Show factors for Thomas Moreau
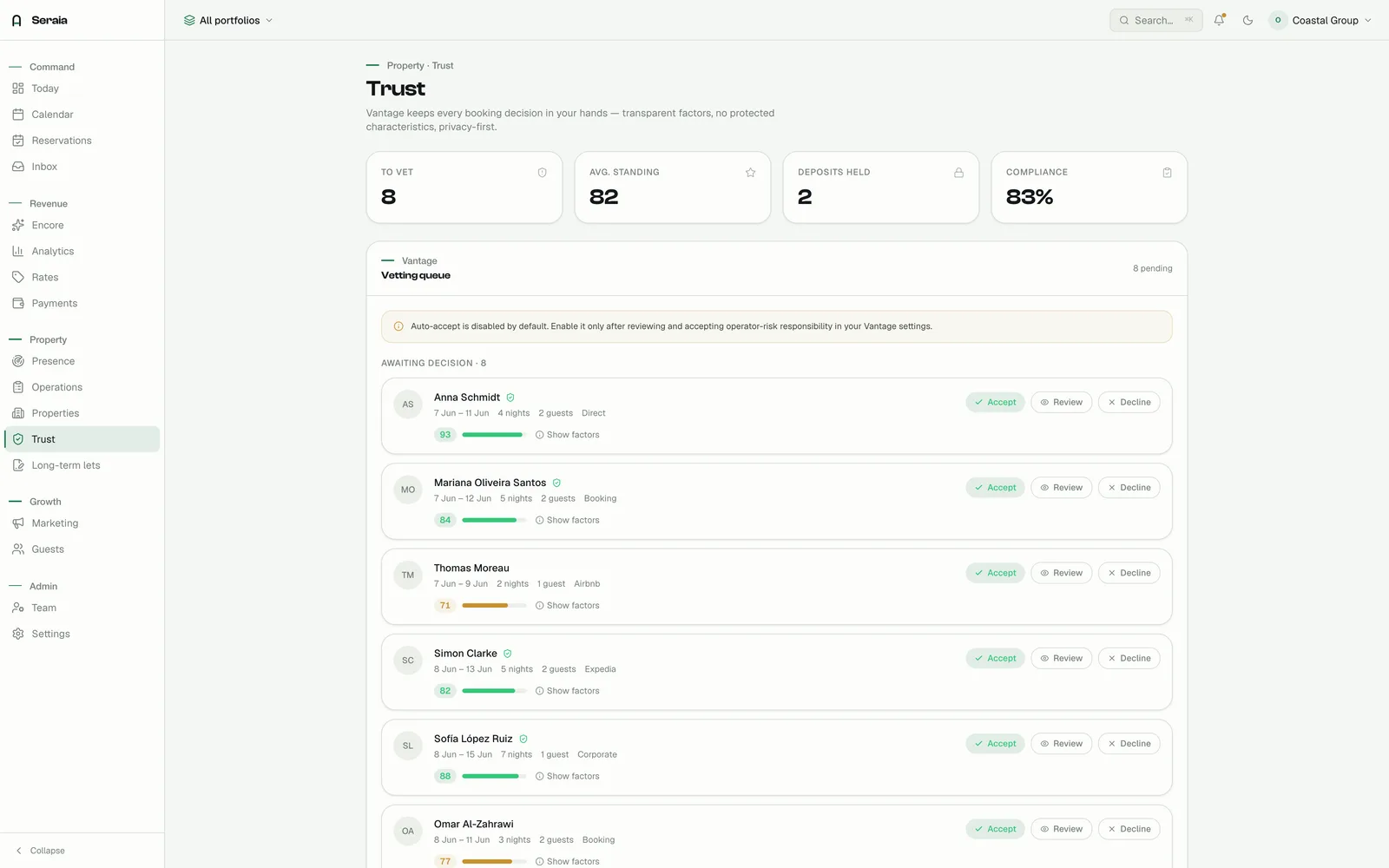Screen dimensions: 1389x868 click(568, 606)
